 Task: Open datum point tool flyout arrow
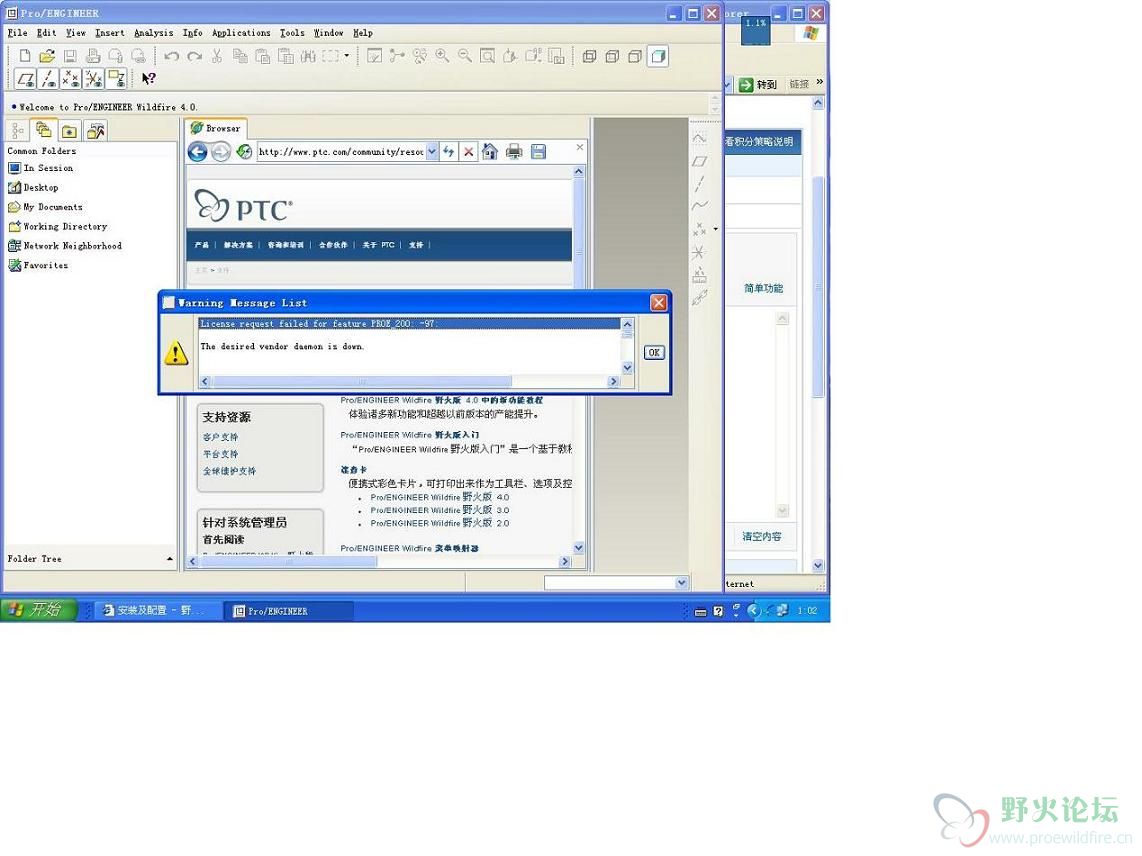tap(716, 229)
